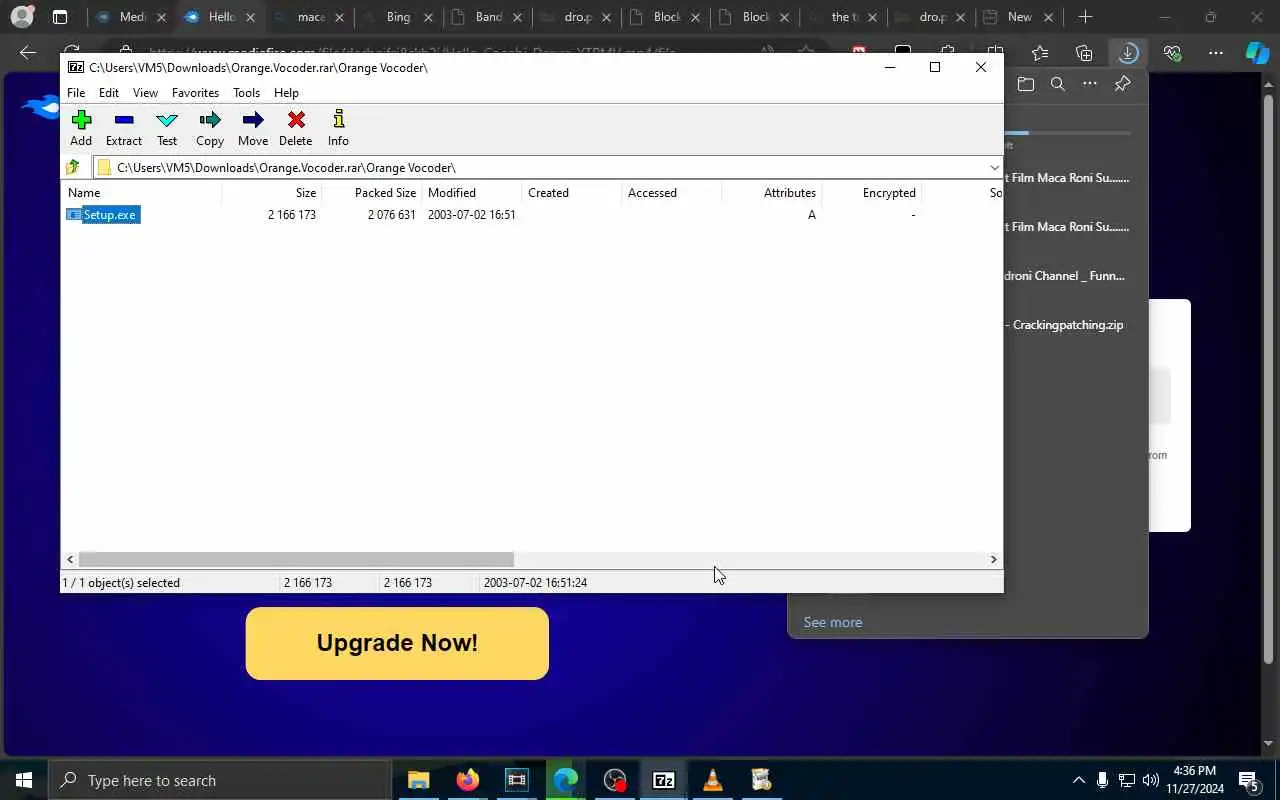Image resolution: width=1280 pixels, height=800 pixels.
Task: Click the Upgrade Now! button
Action: pyautogui.click(x=397, y=643)
